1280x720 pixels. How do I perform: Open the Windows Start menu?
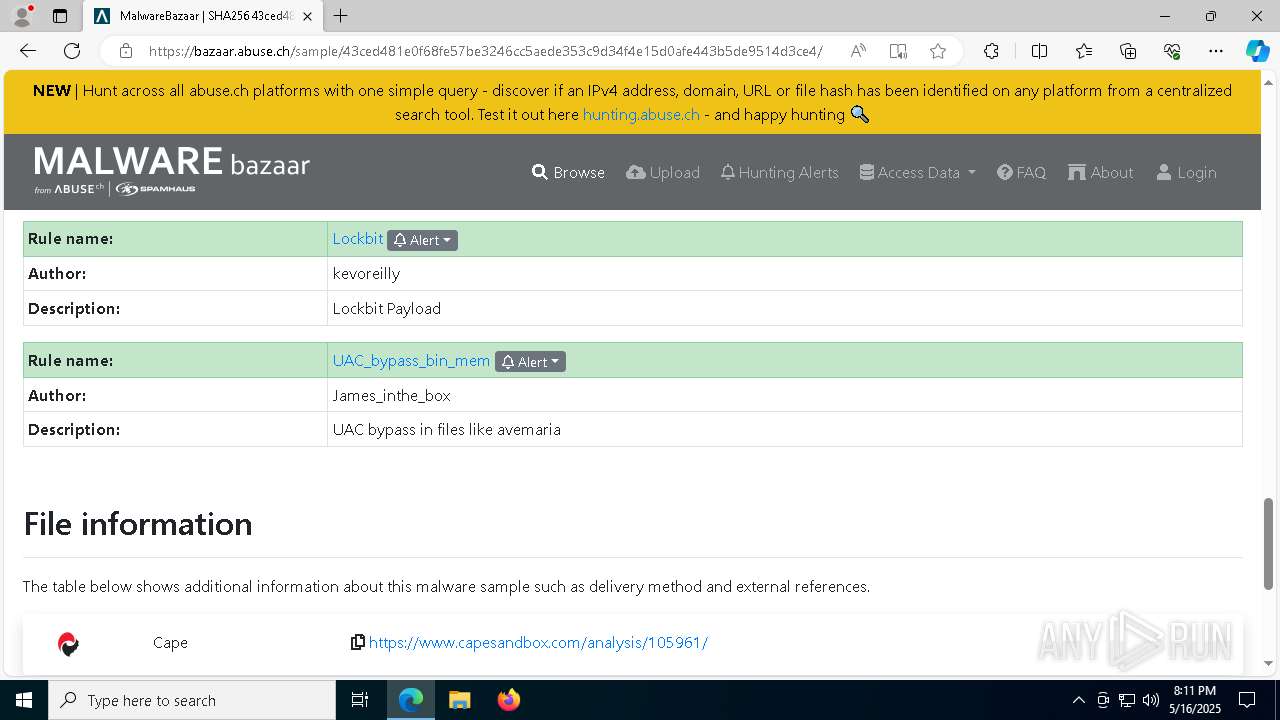23,700
